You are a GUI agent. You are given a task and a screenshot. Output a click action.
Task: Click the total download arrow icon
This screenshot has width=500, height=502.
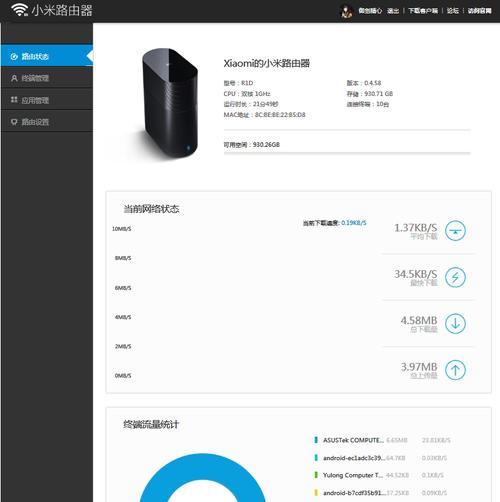(455, 323)
